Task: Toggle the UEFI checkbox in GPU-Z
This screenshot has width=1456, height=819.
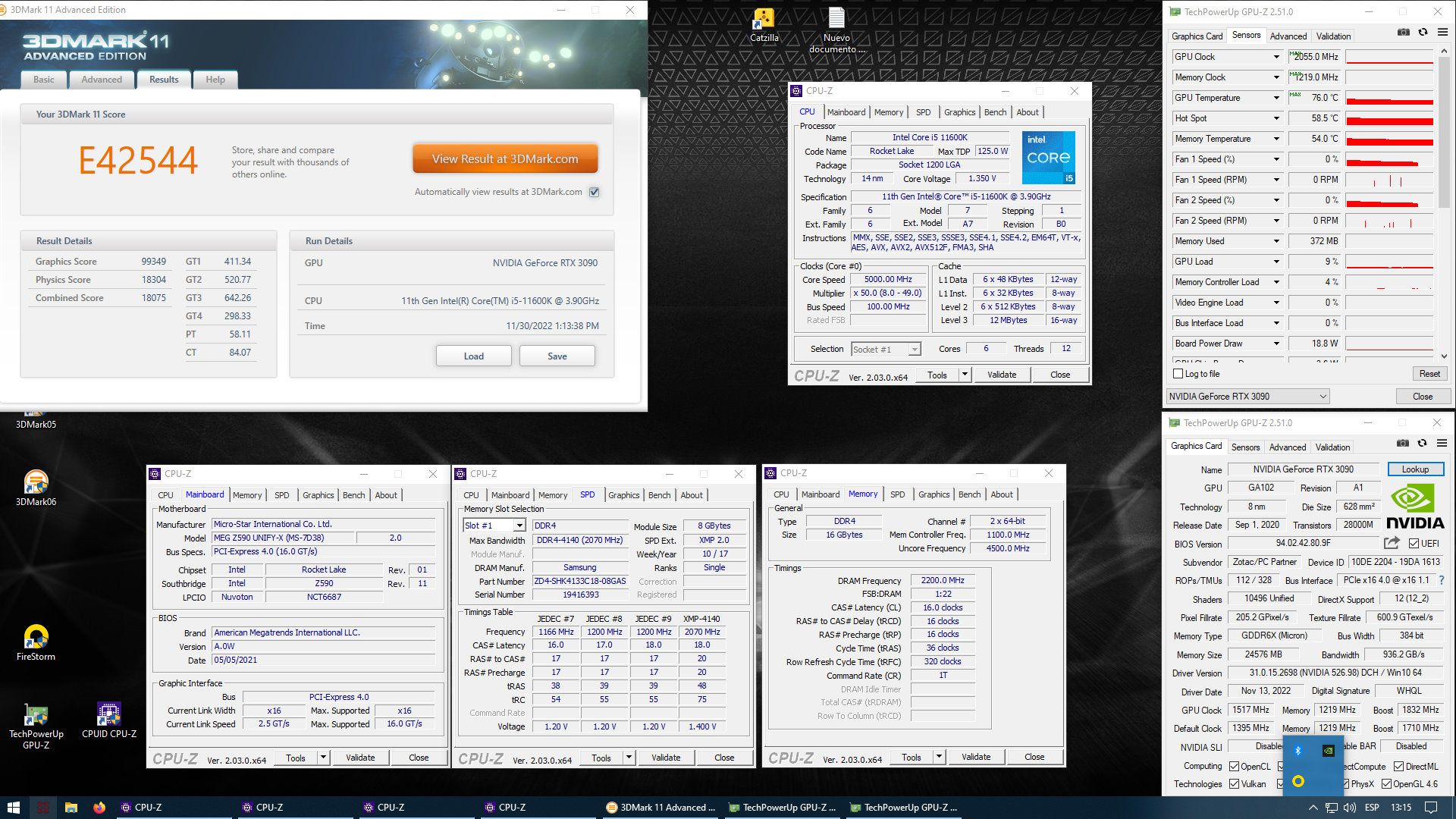Action: [x=1414, y=543]
